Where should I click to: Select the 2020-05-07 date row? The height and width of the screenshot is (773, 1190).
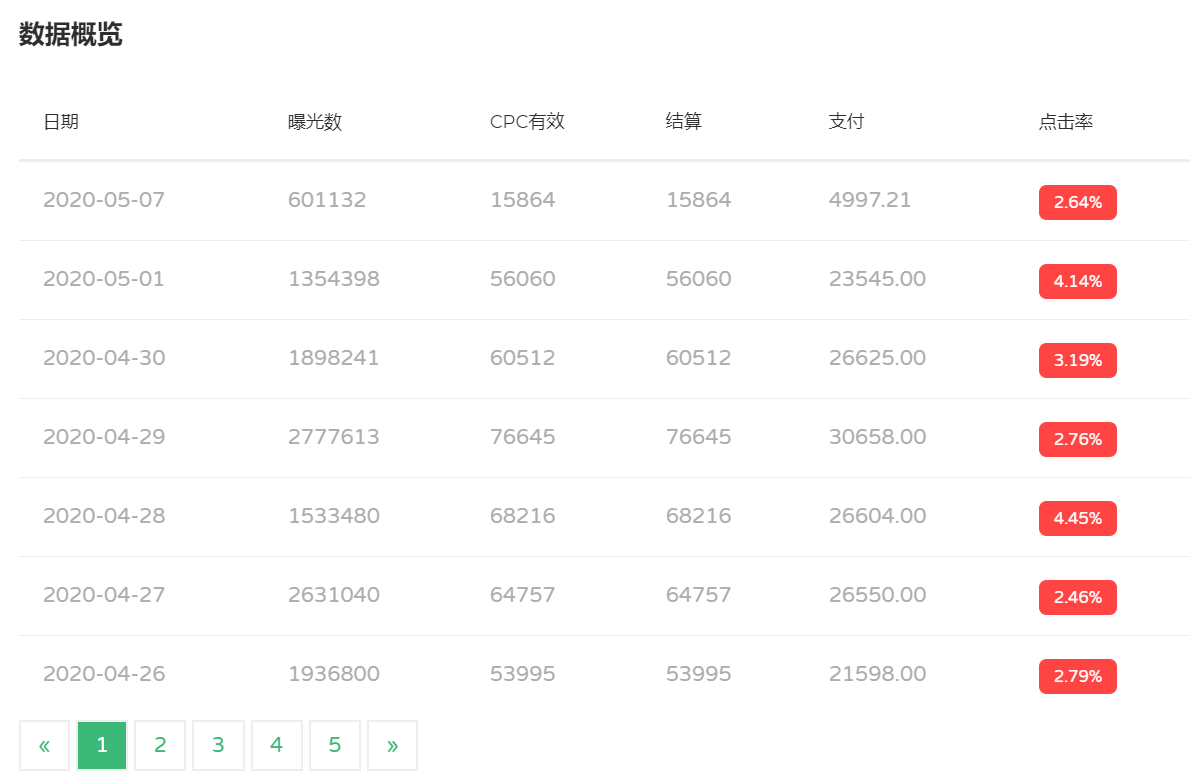click(x=104, y=200)
